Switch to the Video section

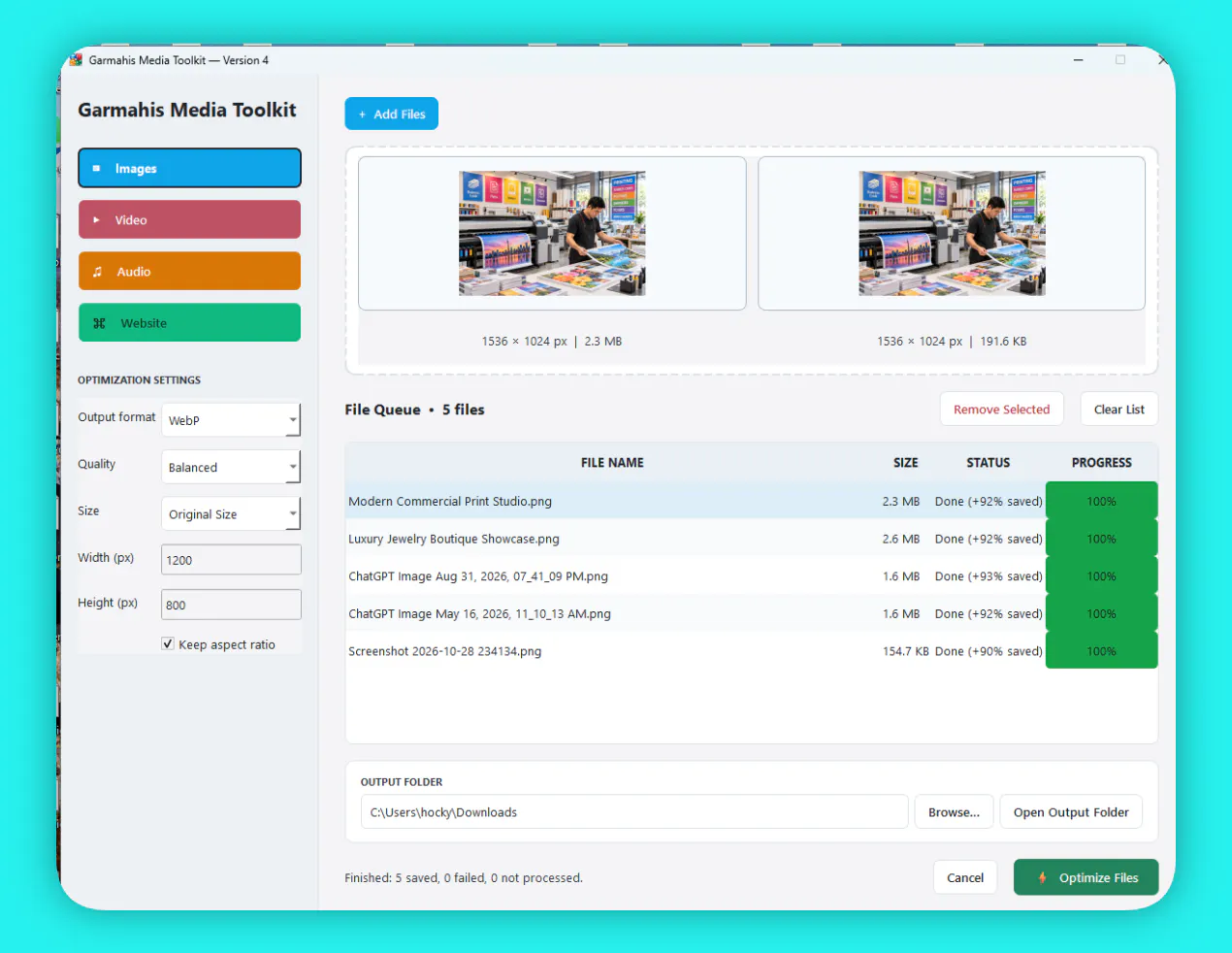189,219
